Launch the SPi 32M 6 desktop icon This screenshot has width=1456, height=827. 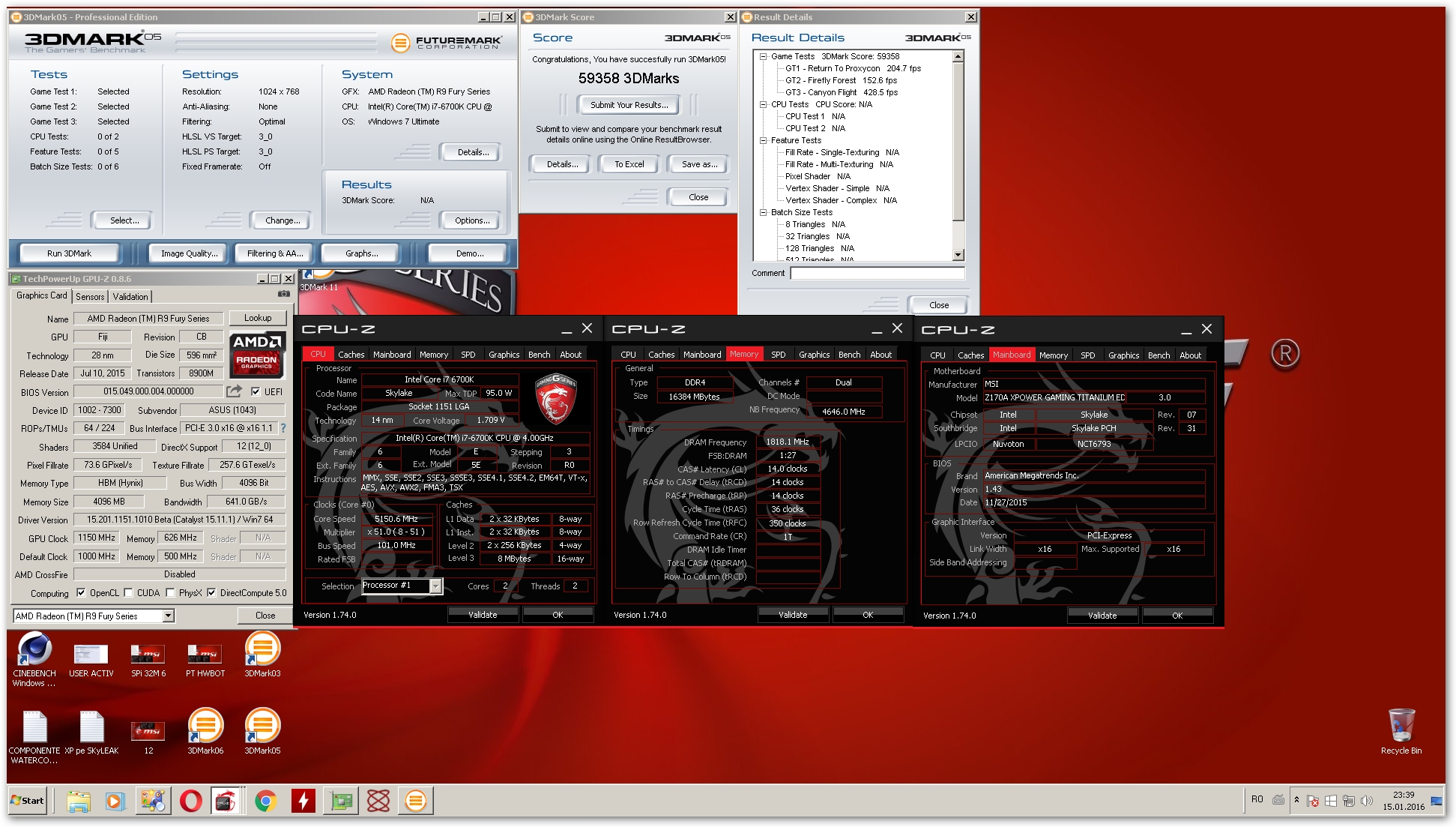coord(148,660)
